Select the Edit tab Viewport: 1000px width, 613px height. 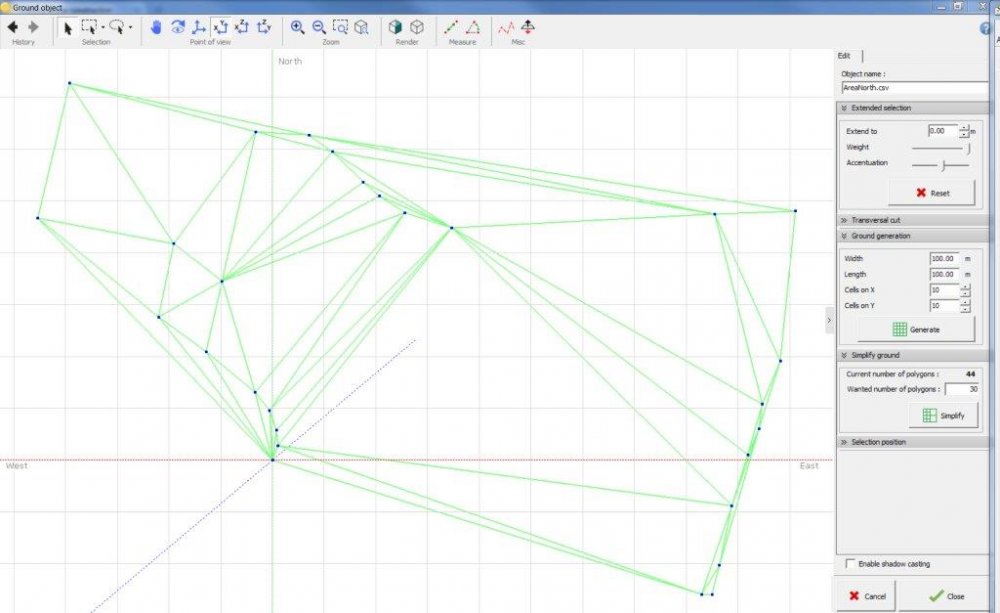click(845, 56)
